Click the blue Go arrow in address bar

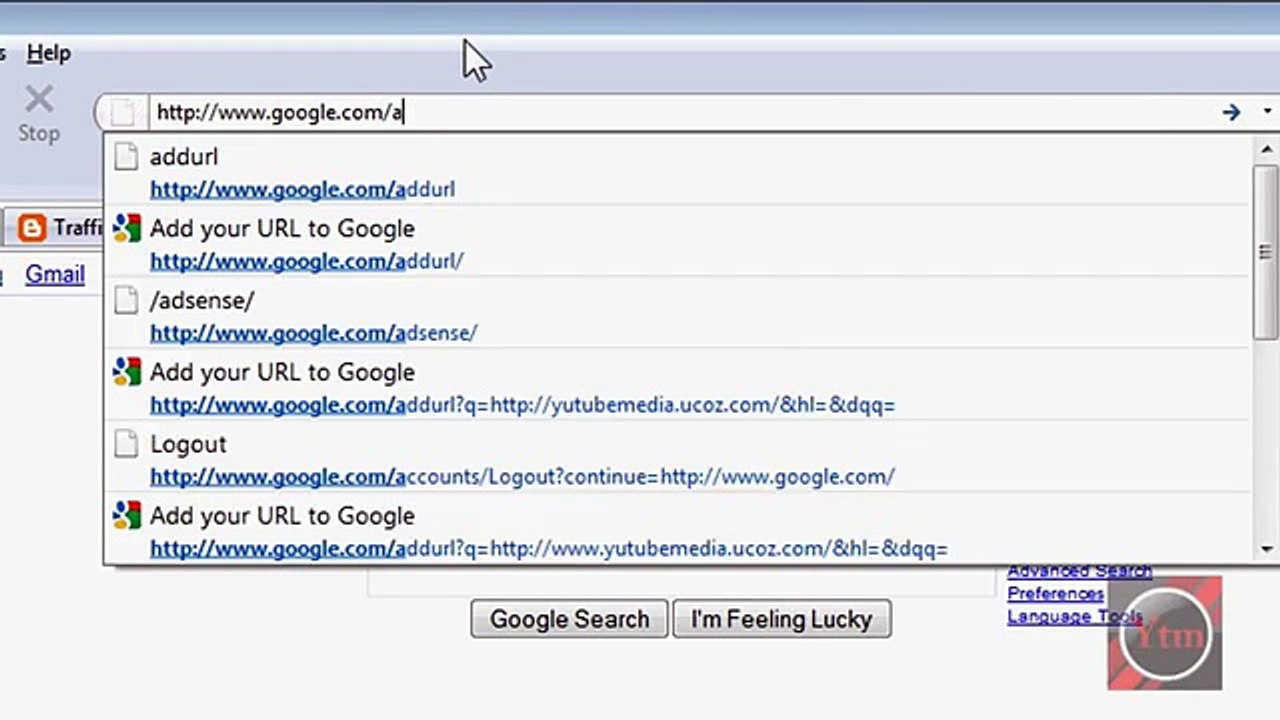1231,112
